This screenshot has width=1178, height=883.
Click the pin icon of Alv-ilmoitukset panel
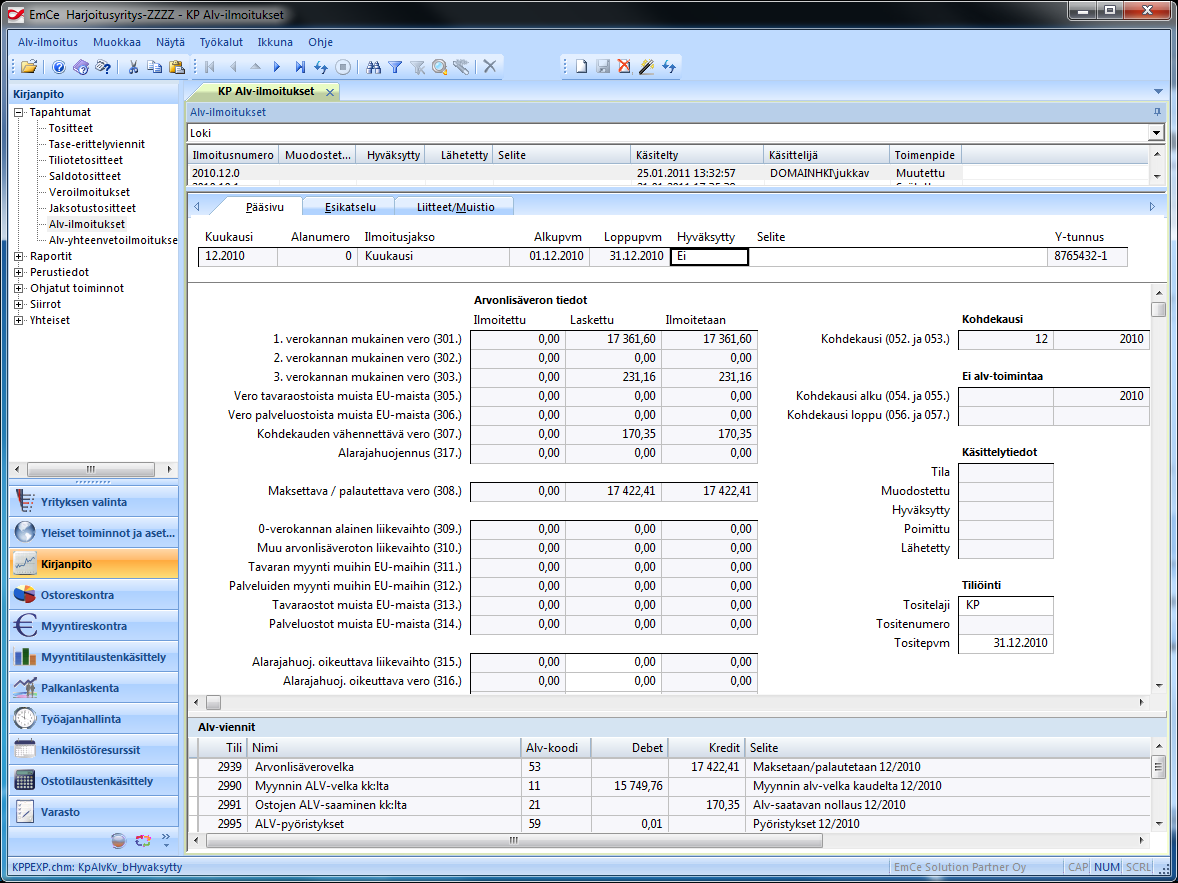point(1157,112)
